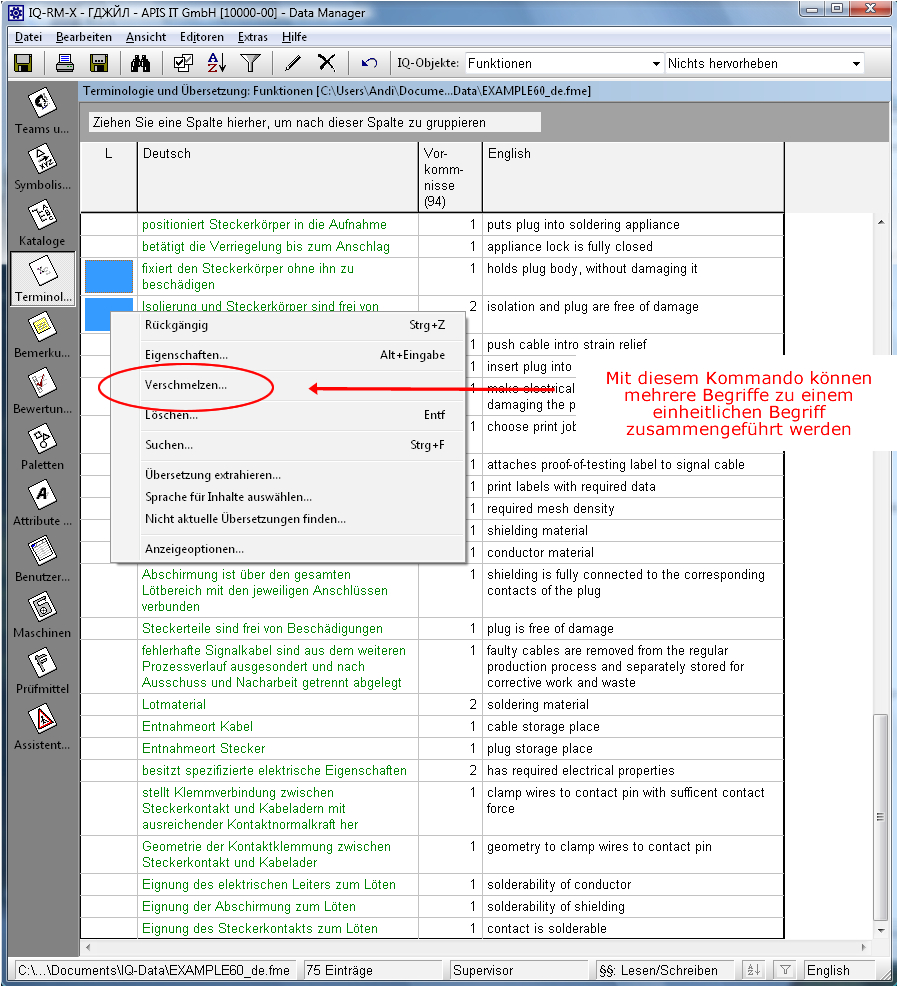Open the Paletten sidebar section
Image resolution: width=898 pixels, height=987 pixels.
click(x=41, y=447)
